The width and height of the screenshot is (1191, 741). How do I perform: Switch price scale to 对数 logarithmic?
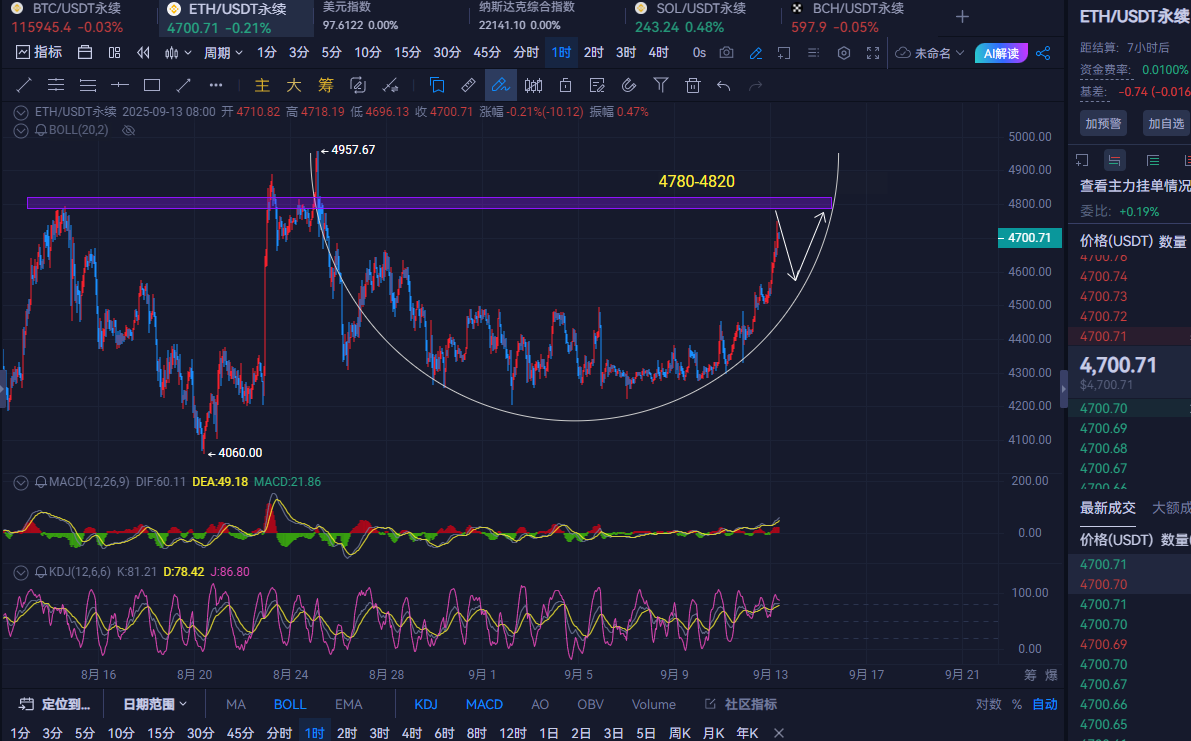pyautogui.click(x=988, y=705)
